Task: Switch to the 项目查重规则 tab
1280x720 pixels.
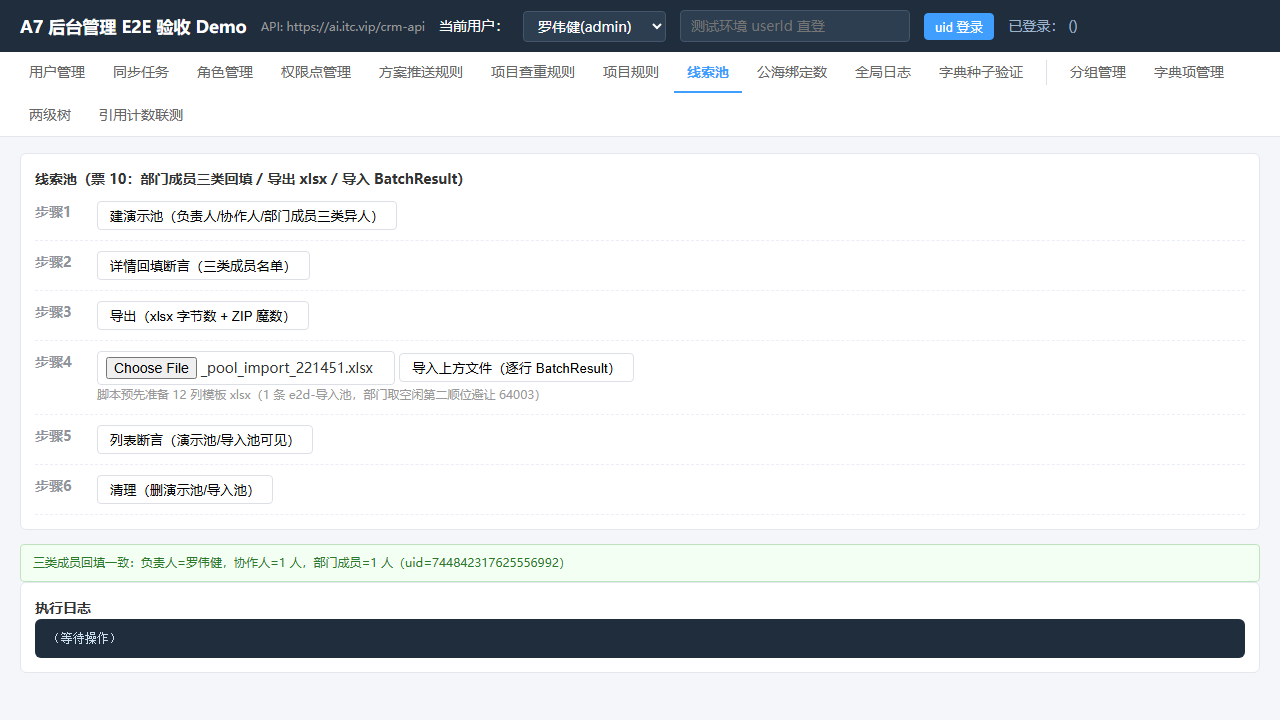Action: (533, 72)
